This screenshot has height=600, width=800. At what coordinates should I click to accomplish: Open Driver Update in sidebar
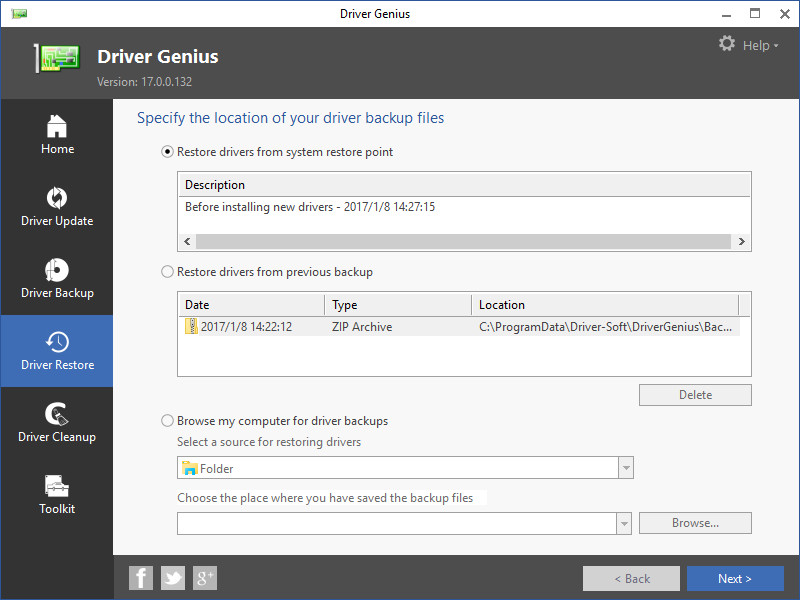coord(57,207)
